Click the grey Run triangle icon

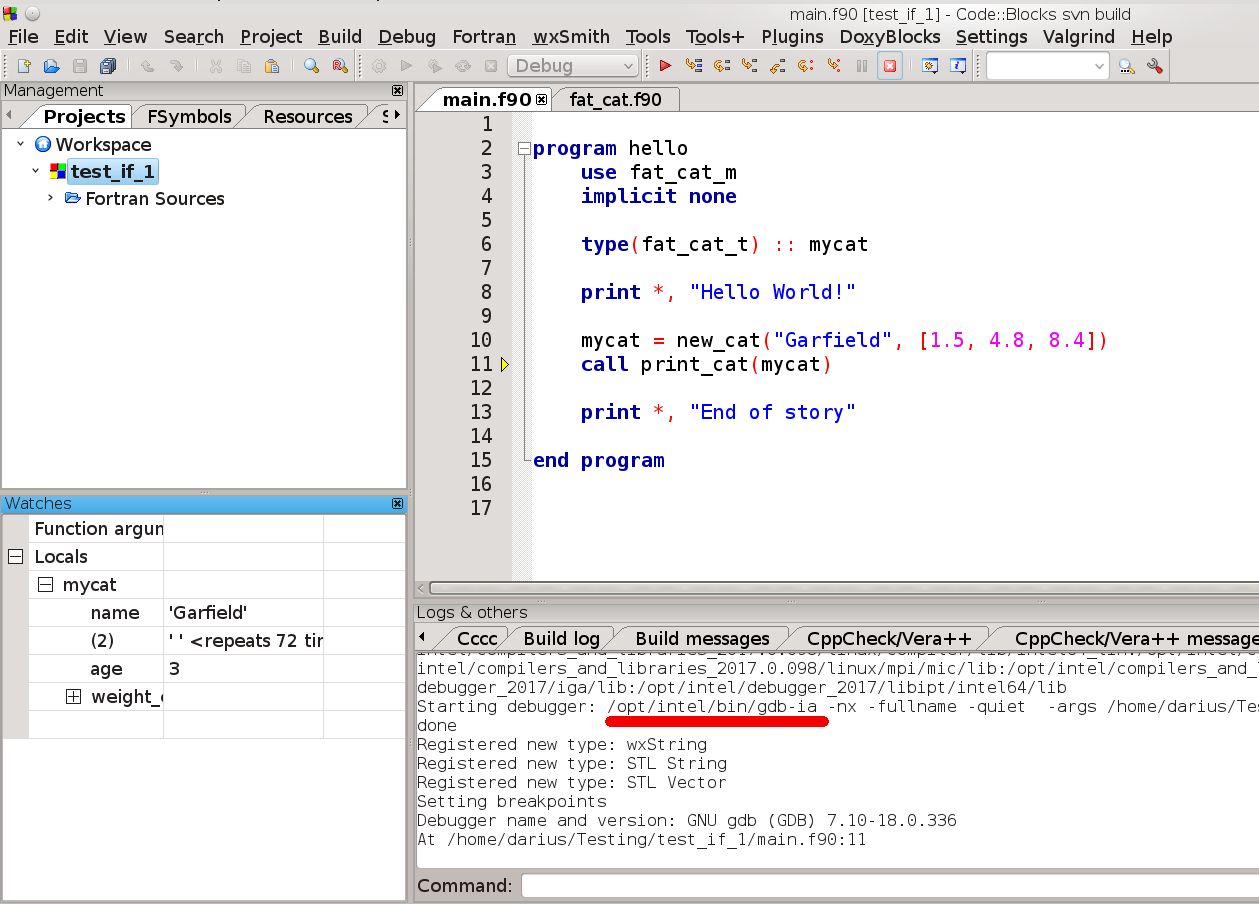[x=406, y=66]
